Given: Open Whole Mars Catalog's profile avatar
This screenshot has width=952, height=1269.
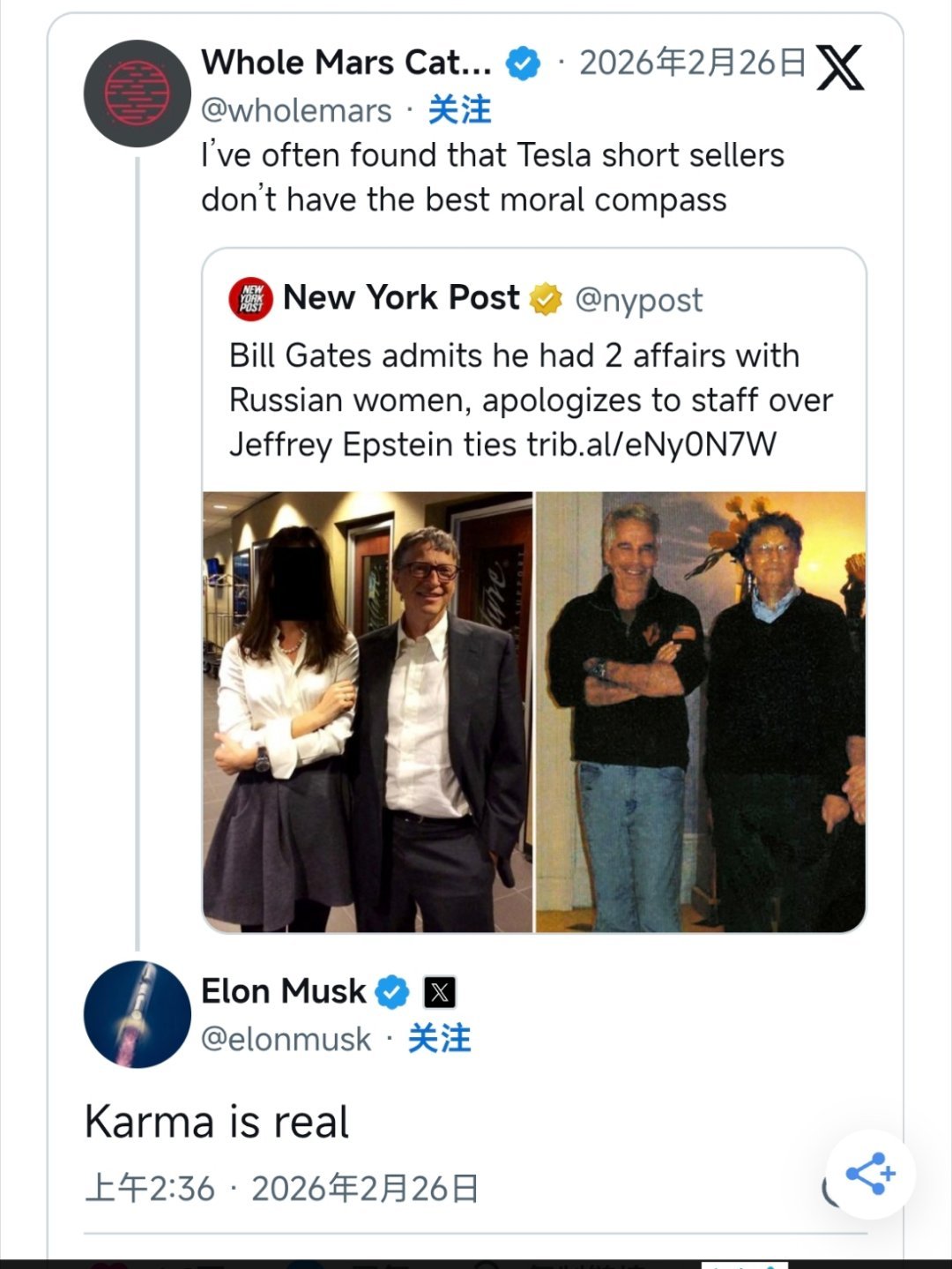Looking at the screenshot, I should [137, 93].
